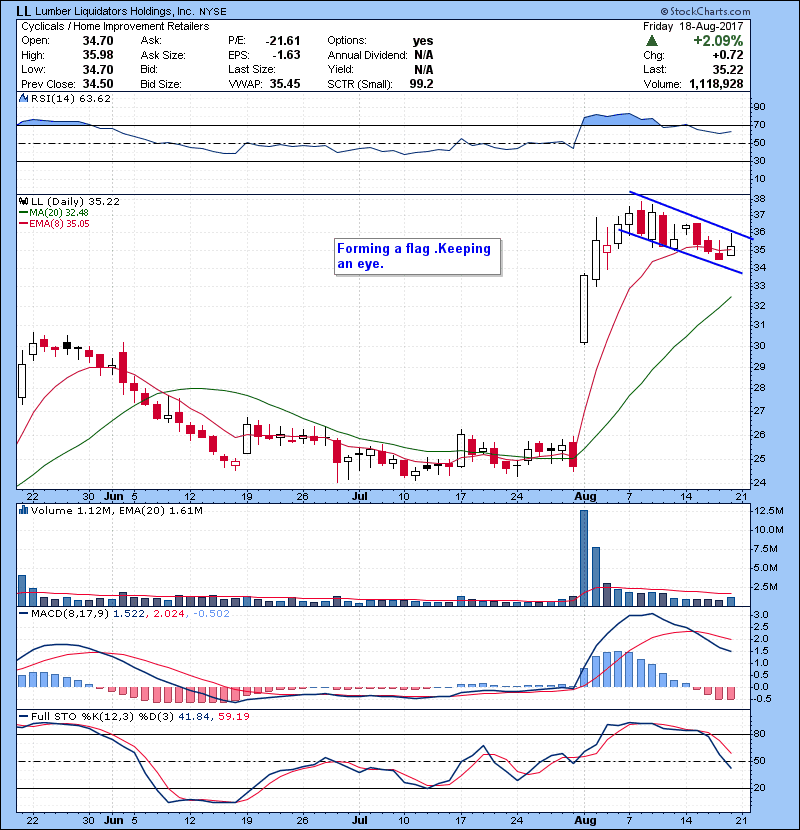Click the Annual Dividend: label
This screenshot has width=800, height=830.
click(x=367, y=55)
